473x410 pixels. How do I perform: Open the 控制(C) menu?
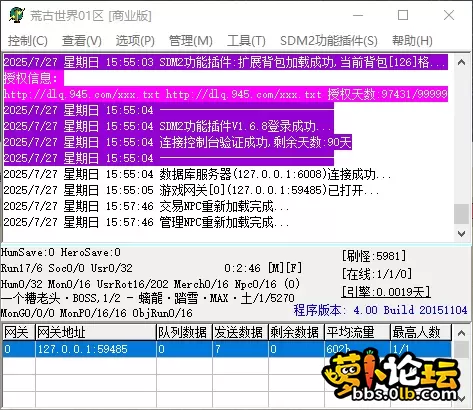point(28,41)
